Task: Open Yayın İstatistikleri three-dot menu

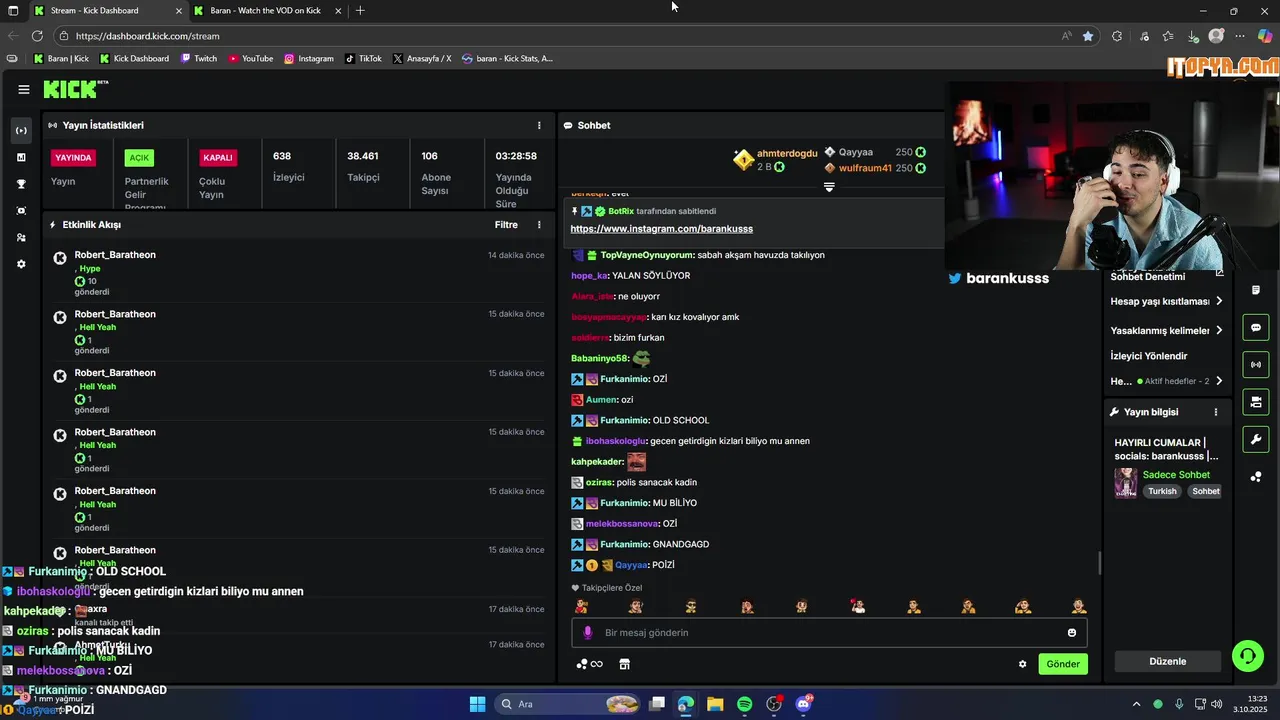Action: pyautogui.click(x=539, y=125)
